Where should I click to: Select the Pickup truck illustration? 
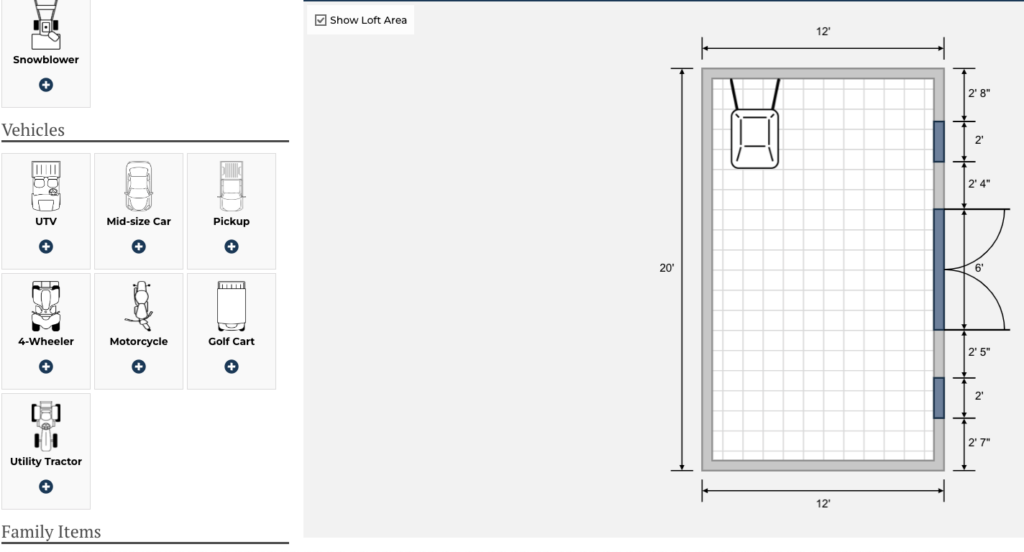coord(231,186)
